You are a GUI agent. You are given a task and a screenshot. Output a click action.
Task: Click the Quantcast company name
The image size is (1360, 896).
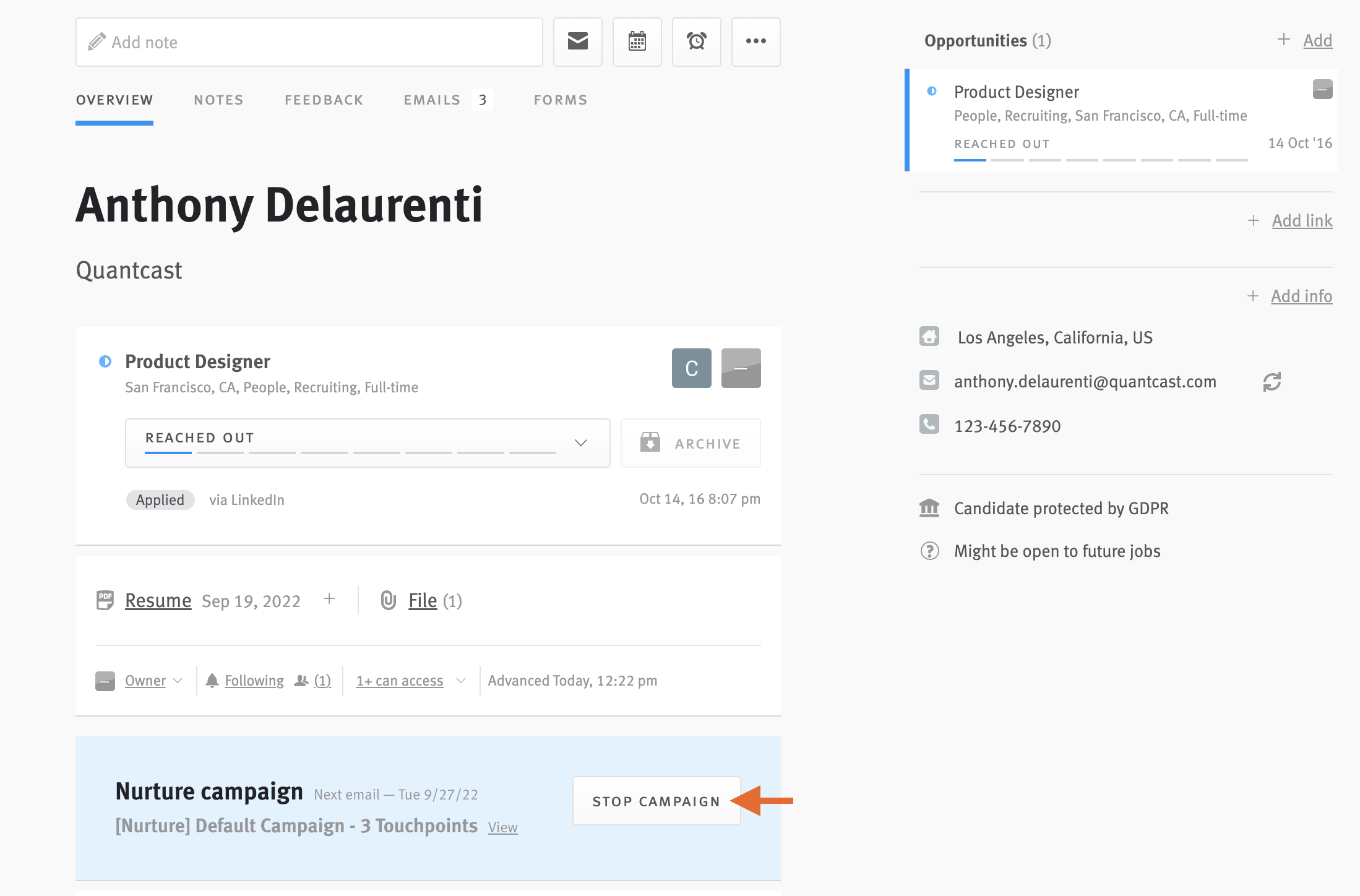129,270
